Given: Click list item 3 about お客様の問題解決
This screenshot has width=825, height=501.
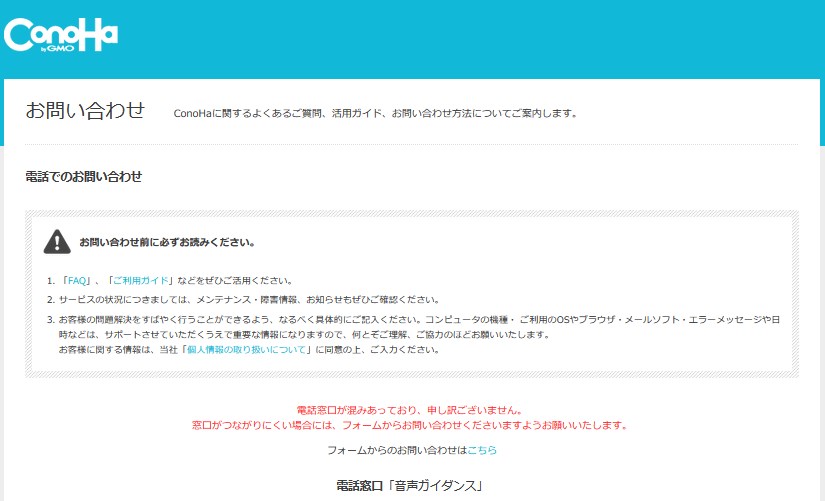Looking at the screenshot, I should click(x=400, y=320).
